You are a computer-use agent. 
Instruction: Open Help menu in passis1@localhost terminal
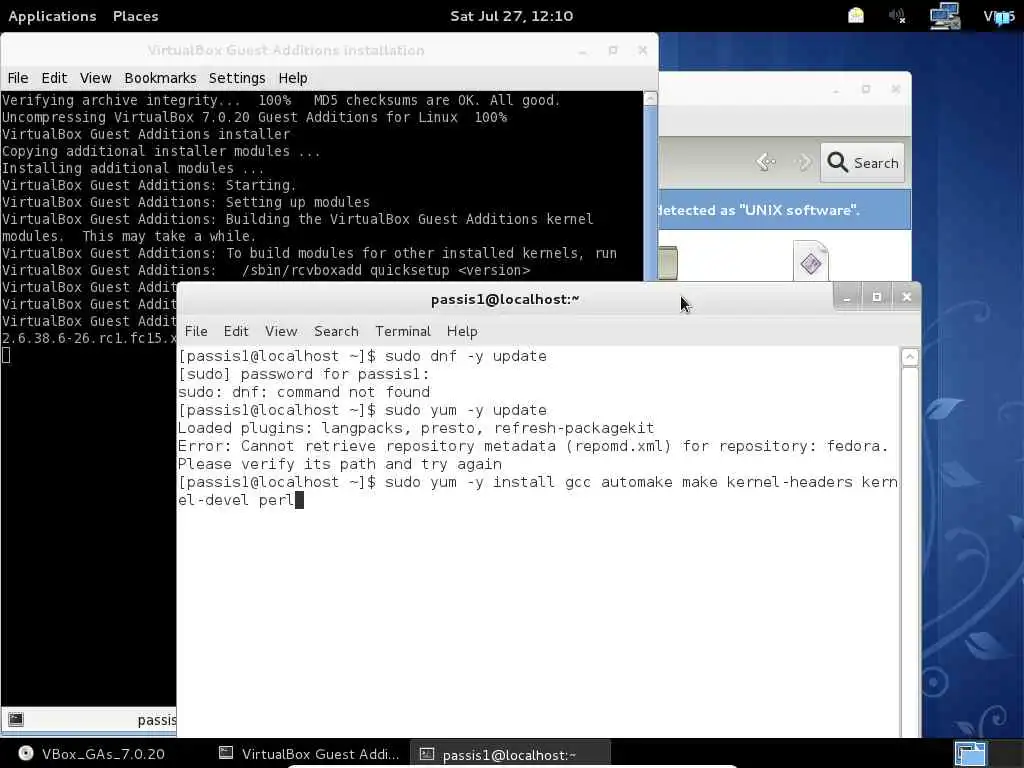[462, 332]
